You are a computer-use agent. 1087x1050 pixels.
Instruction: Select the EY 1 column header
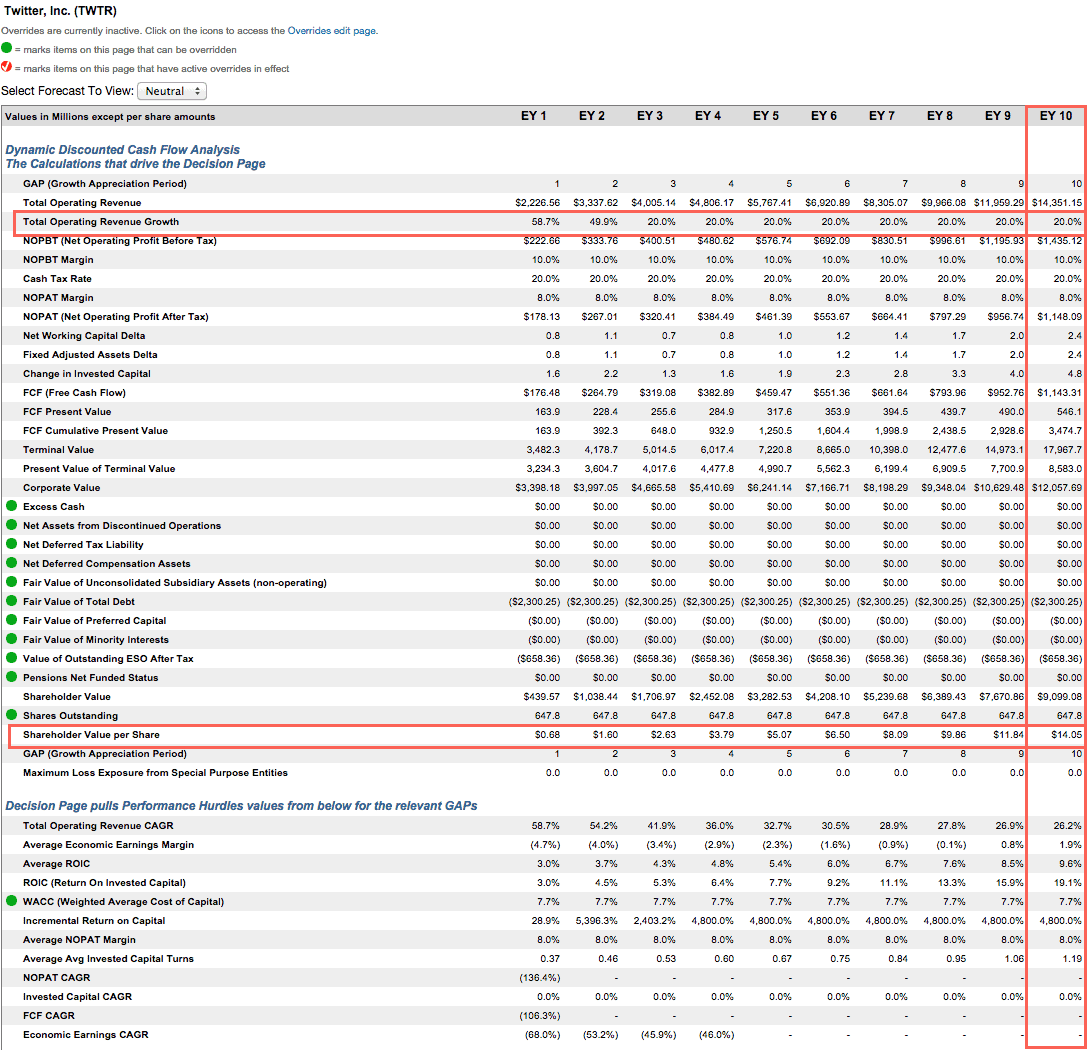pos(534,116)
